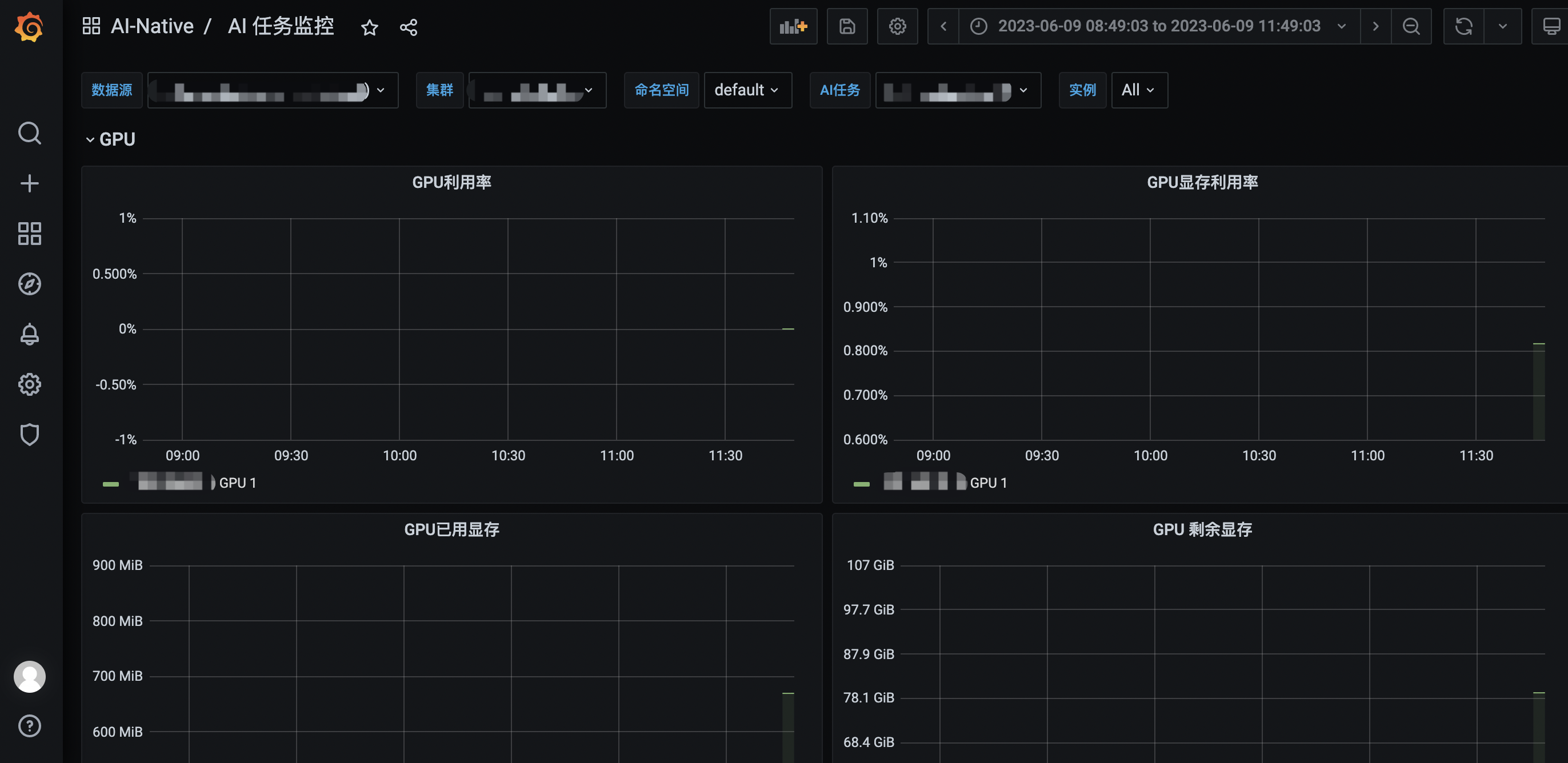Open the GPU已用显存 panel title menu

click(451, 529)
